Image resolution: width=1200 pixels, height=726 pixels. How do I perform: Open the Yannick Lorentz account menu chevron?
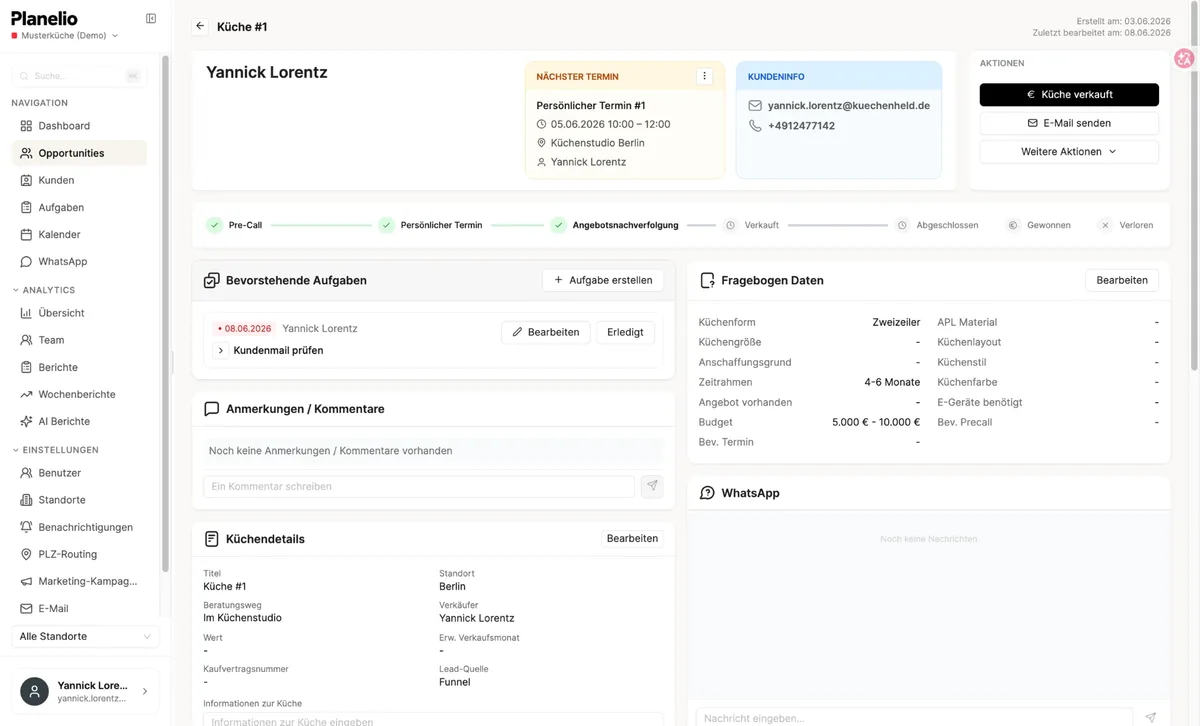[x=145, y=691]
